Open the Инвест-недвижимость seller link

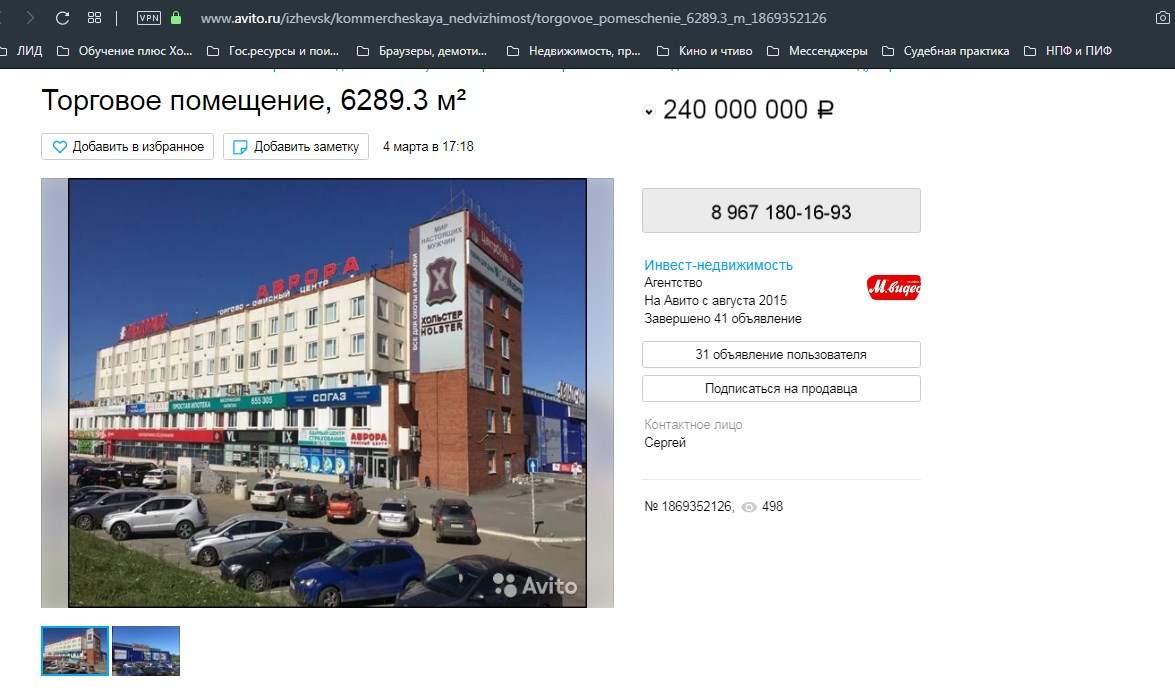pos(718,265)
